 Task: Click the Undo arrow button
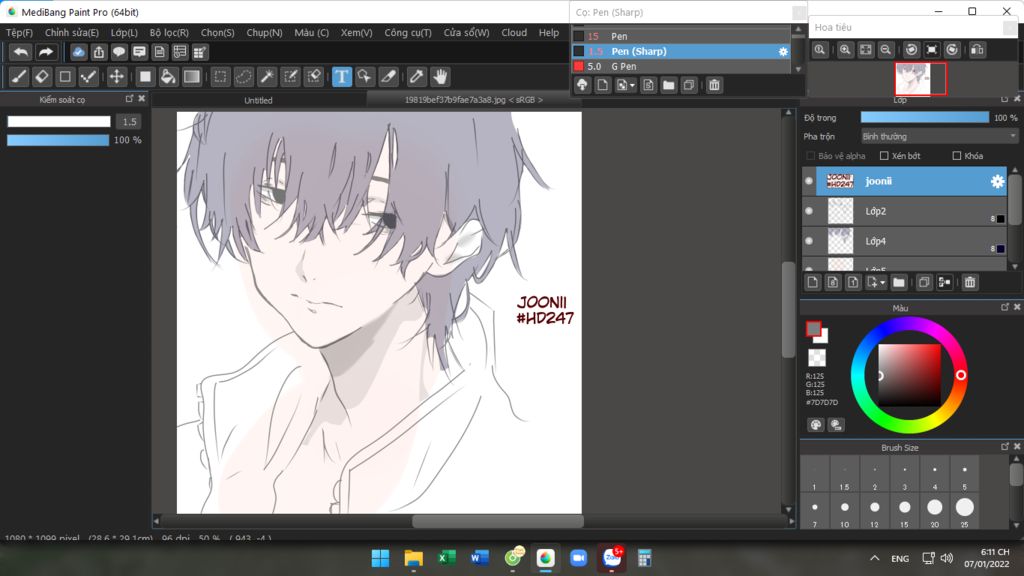coord(20,52)
